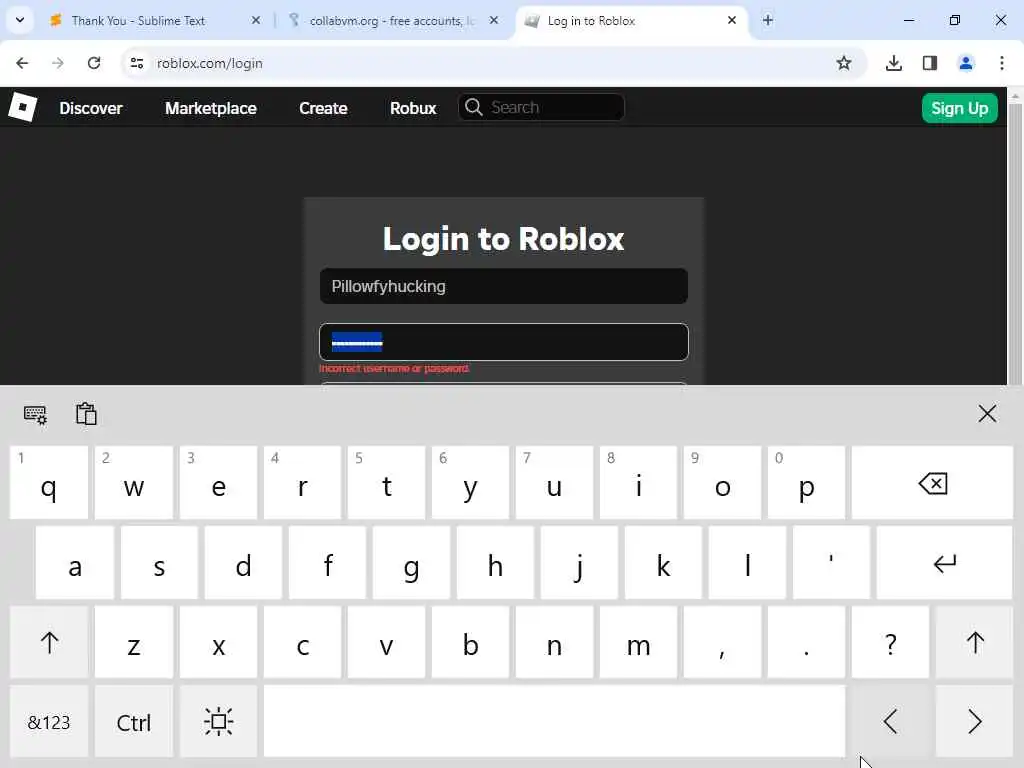Tap the z key

point(133,642)
